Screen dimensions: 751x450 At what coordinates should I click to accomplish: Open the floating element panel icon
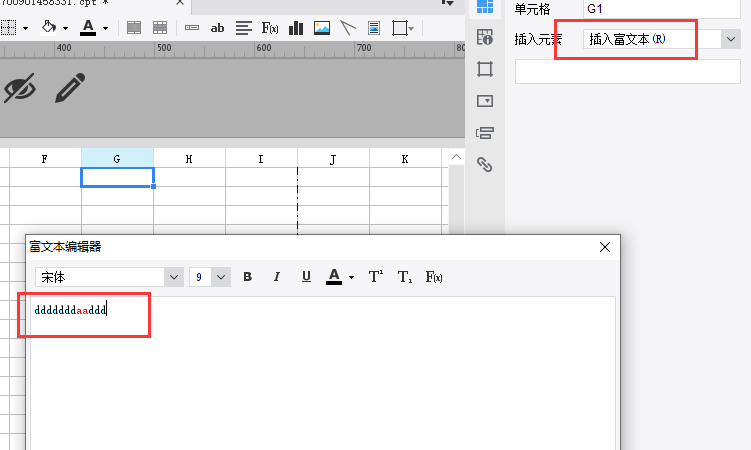coord(485,69)
